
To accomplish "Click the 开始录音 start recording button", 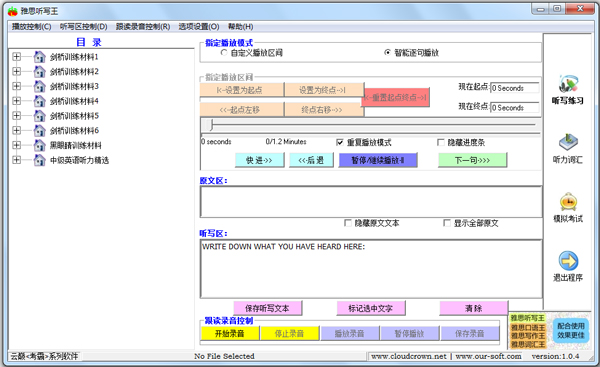I will 230,333.
